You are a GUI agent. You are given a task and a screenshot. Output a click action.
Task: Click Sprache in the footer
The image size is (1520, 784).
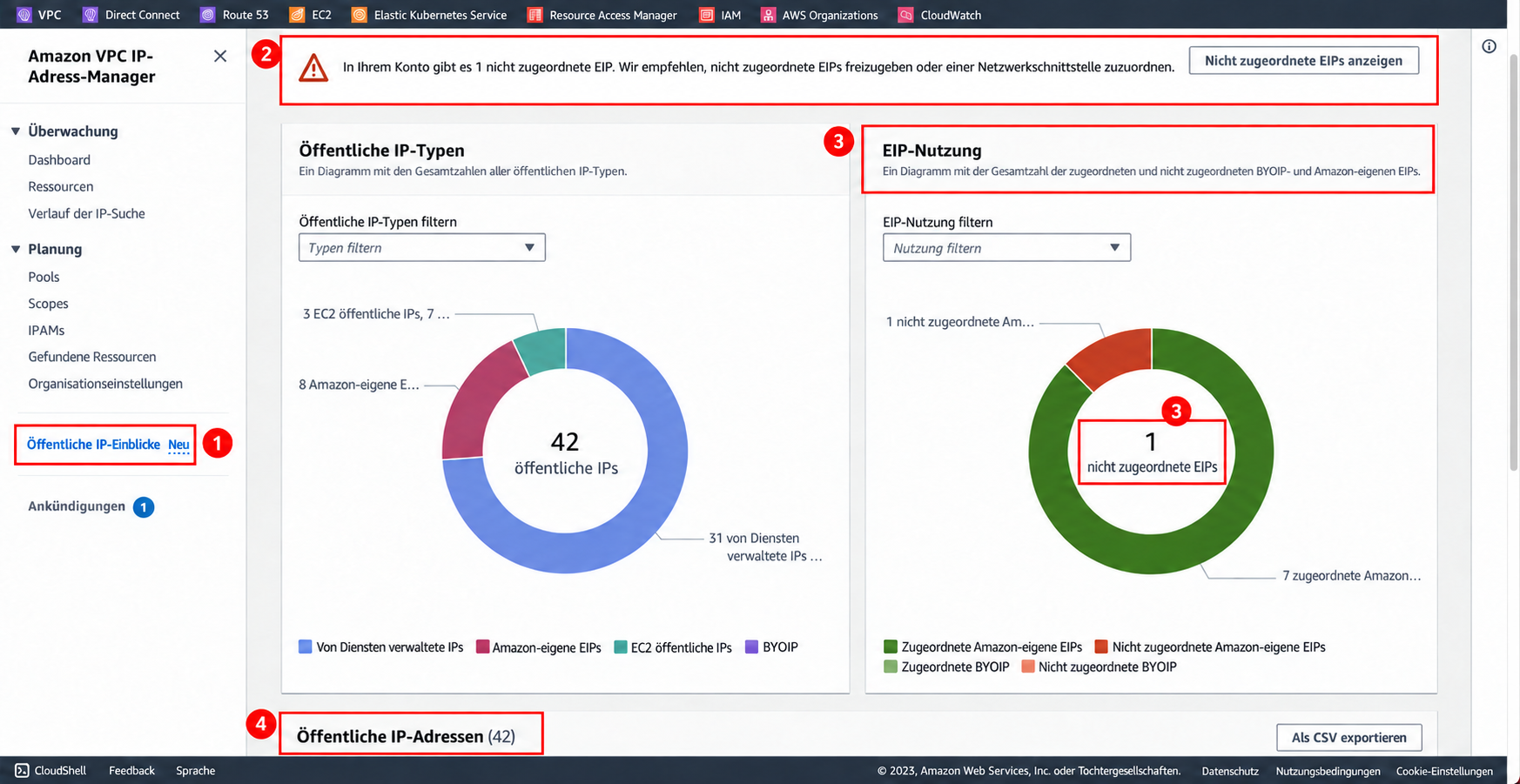pyautogui.click(x=195, y=770)
